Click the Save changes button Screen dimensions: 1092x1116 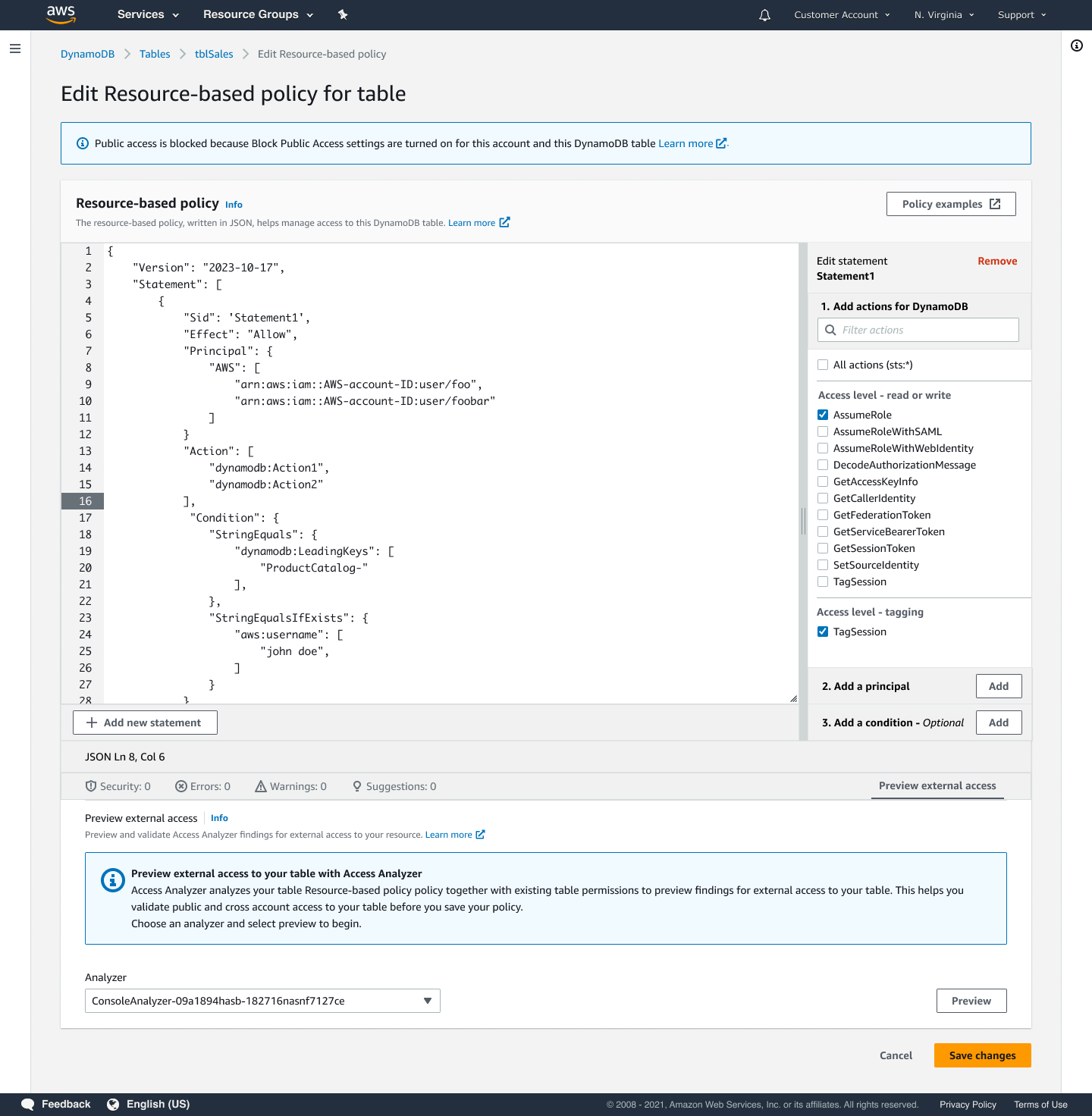982,1055
